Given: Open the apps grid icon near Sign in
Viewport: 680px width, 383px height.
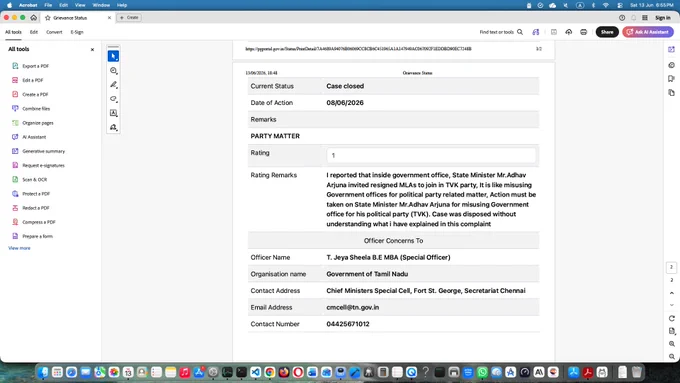Looking at the screenshot, I should tap(645, 18).
